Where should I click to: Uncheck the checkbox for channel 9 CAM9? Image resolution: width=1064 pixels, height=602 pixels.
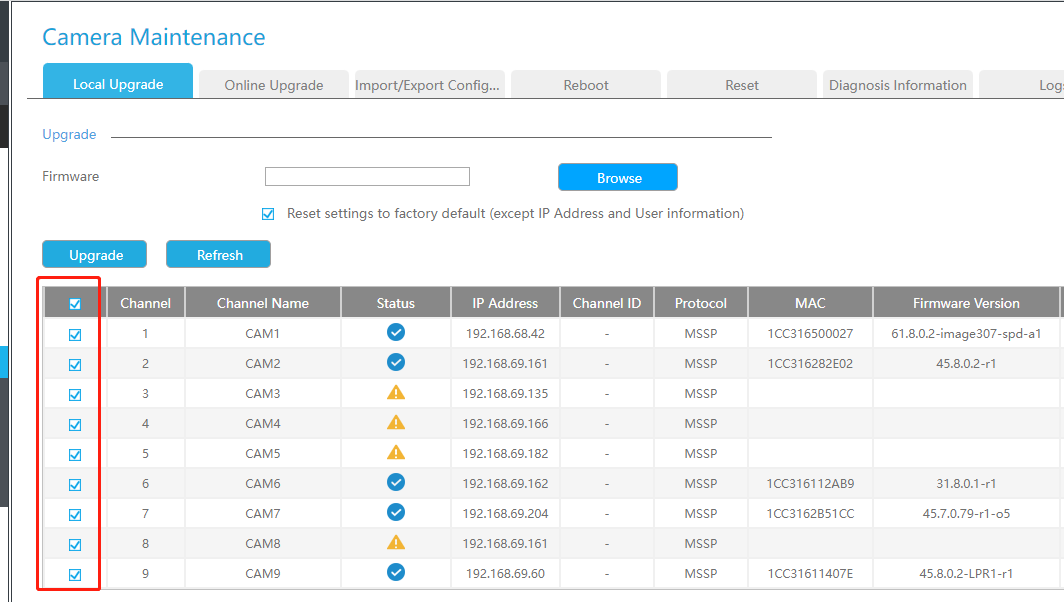(x=75, y=575)
